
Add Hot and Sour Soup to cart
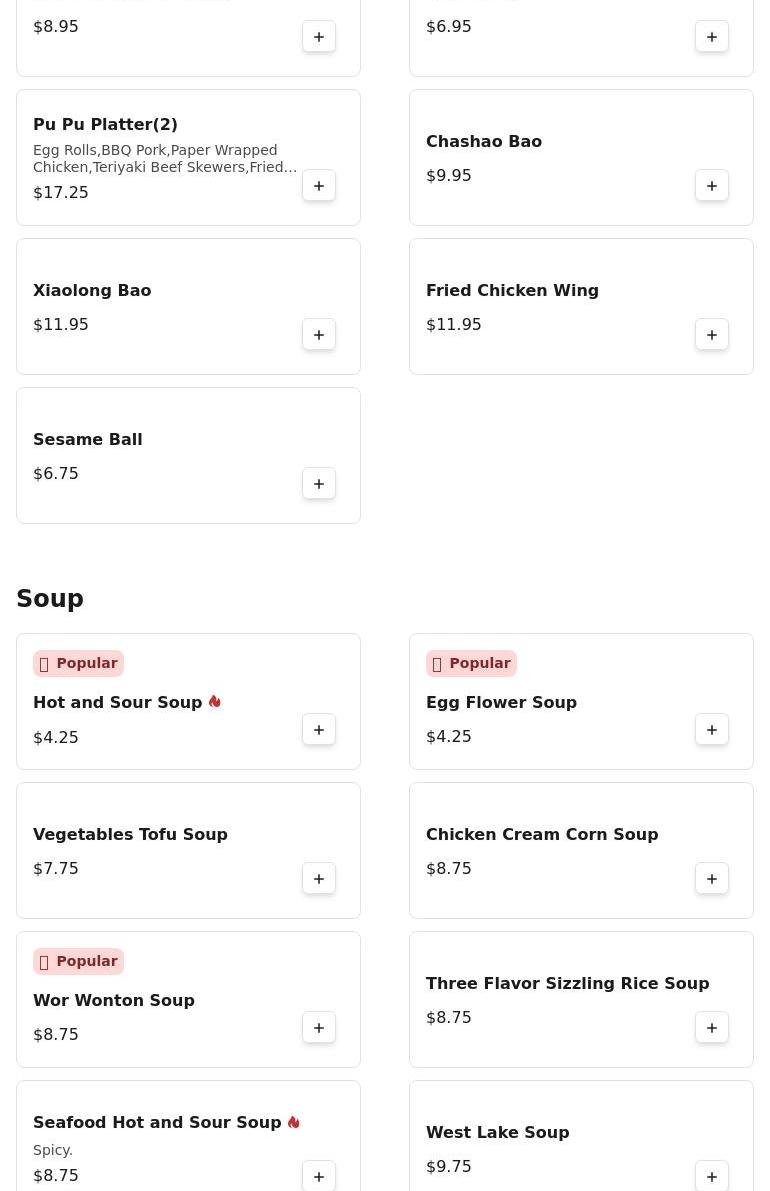point(319,729)
